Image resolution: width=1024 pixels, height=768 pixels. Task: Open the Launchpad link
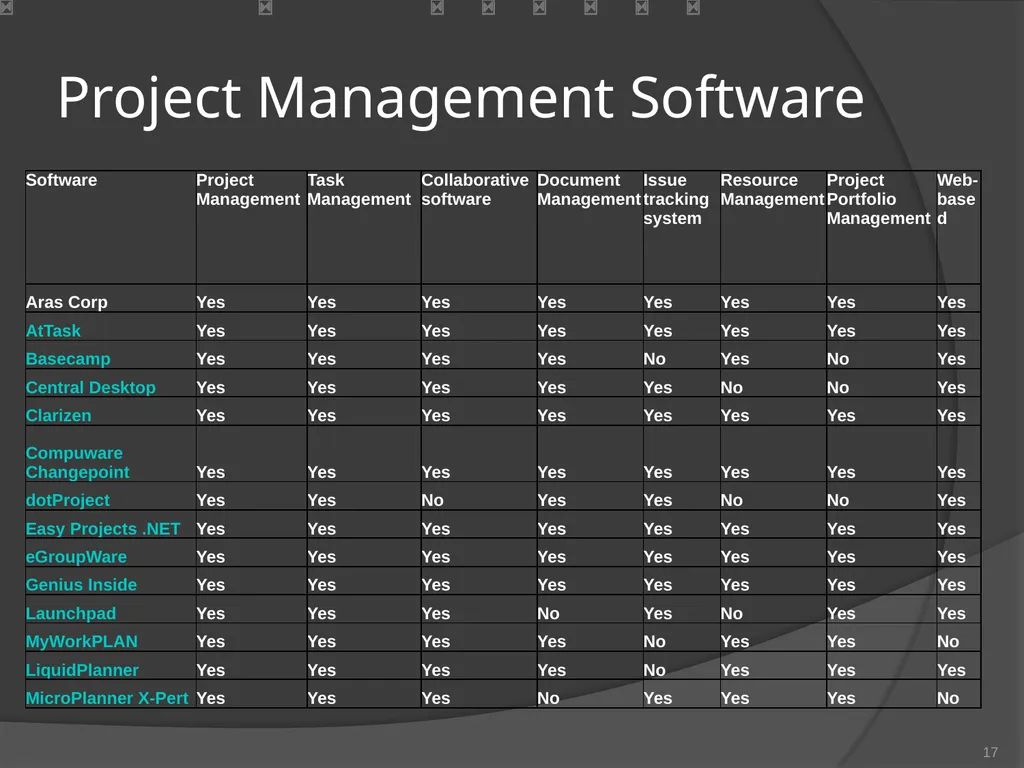coord(71,613)
